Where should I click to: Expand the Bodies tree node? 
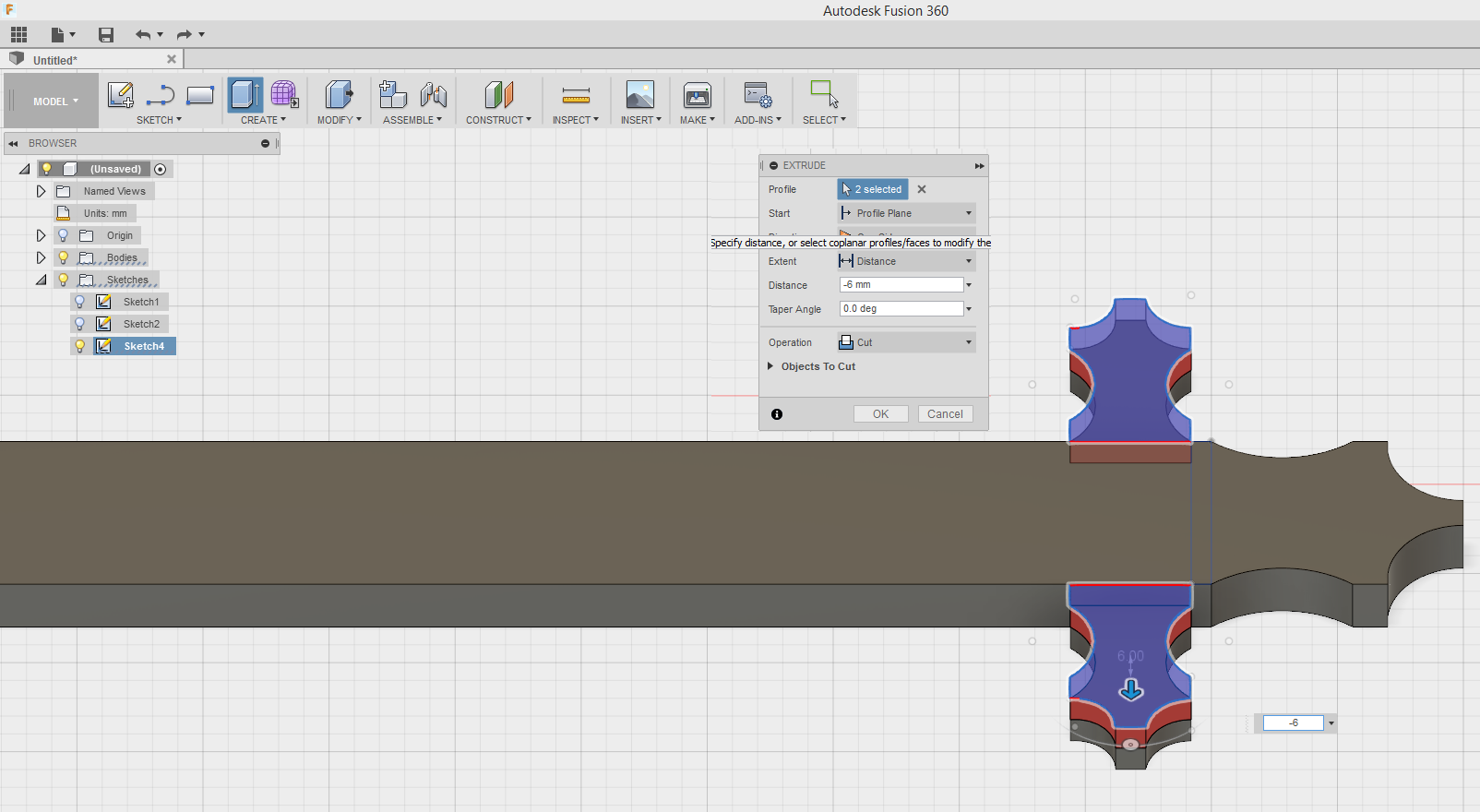click(41, 257)
